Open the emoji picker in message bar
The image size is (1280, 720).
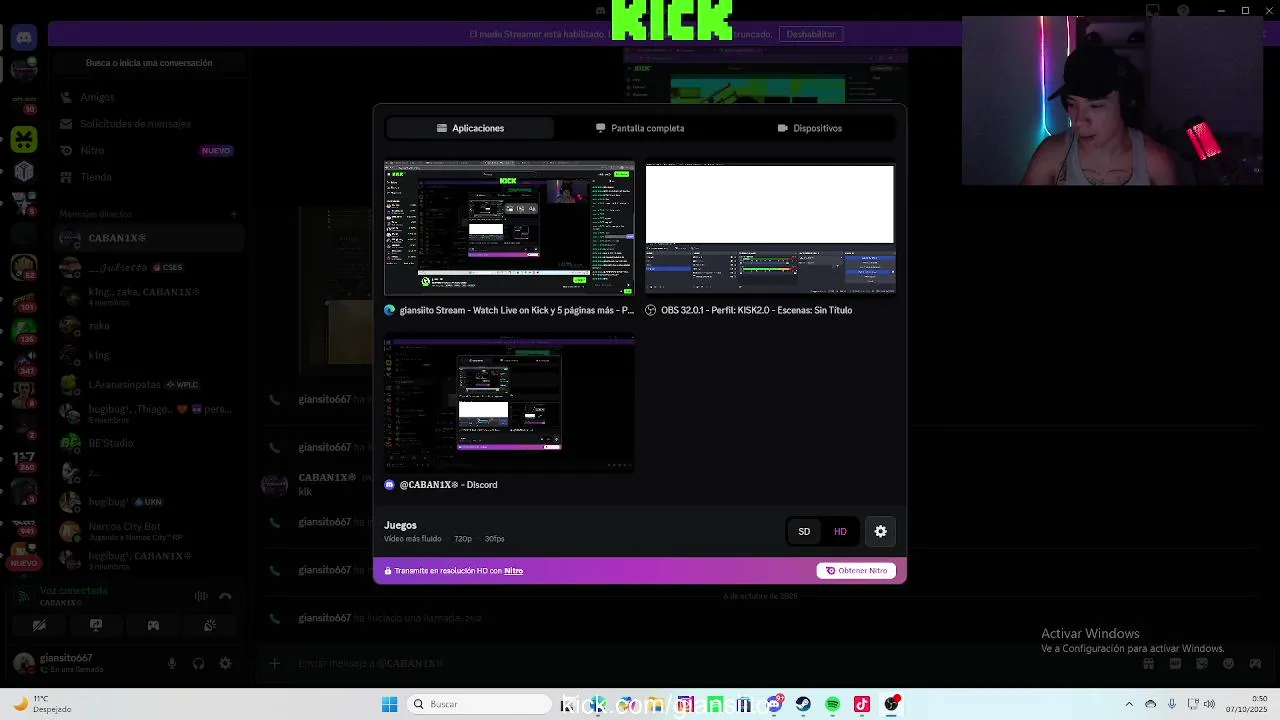1228,663
